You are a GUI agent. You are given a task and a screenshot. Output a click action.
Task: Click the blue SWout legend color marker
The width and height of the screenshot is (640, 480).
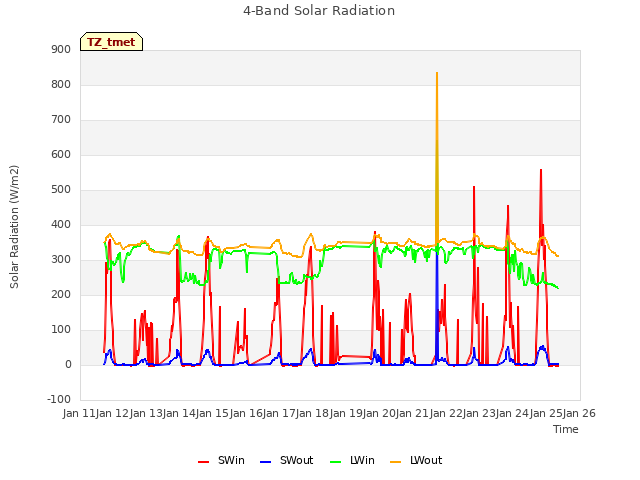[265, 462]
